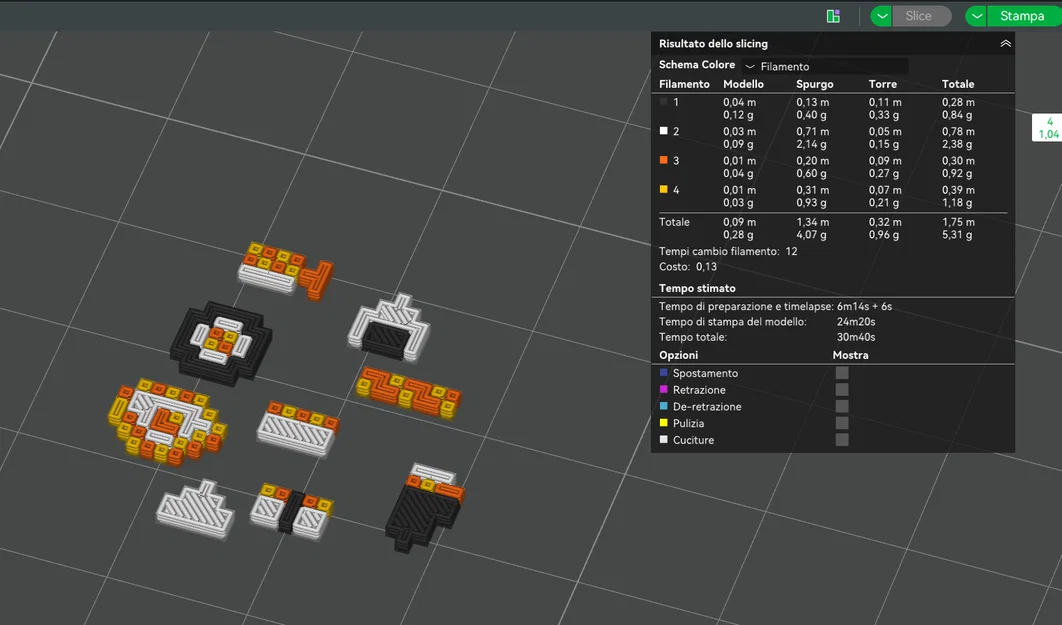
Task: Click the plate layout icon beside Slice
Action: tap(833, 16)
